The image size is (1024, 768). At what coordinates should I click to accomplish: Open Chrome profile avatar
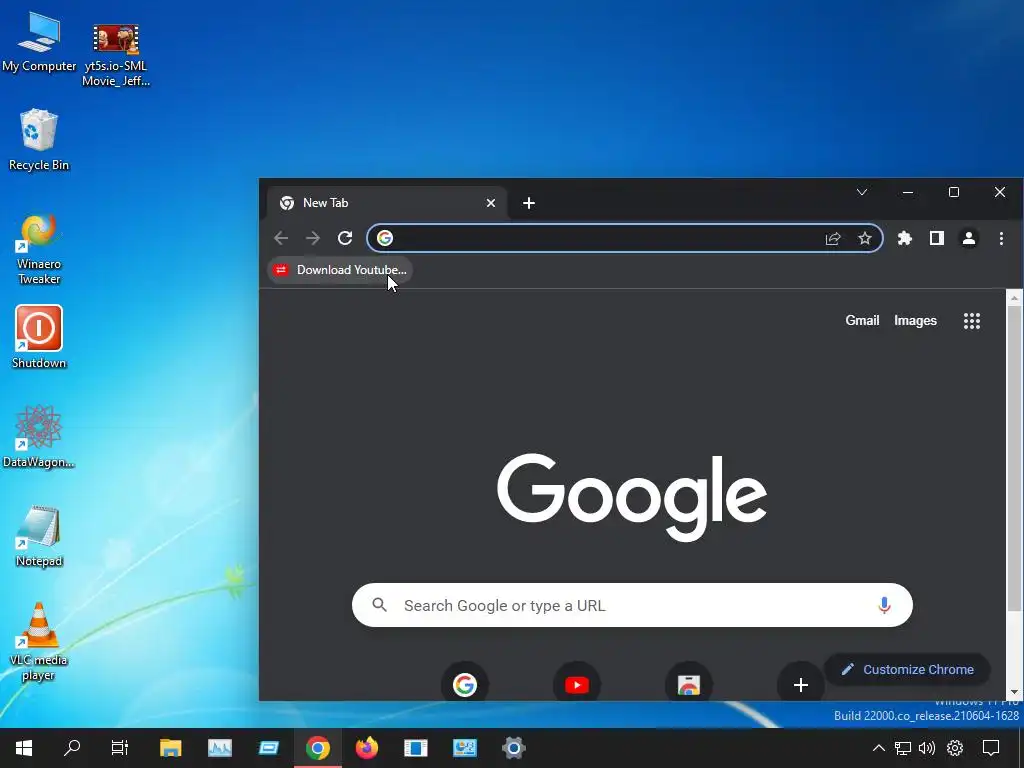click(968, 238)
